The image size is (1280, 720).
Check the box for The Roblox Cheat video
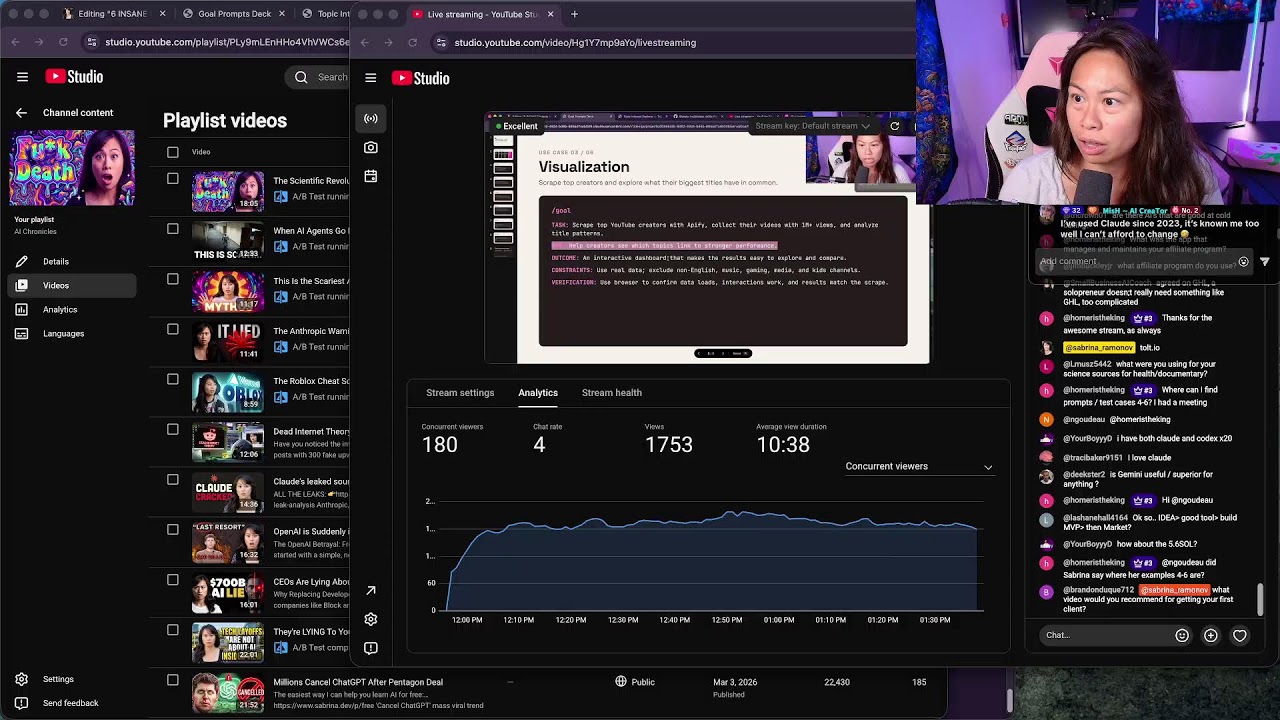click(x=173, y=379)
